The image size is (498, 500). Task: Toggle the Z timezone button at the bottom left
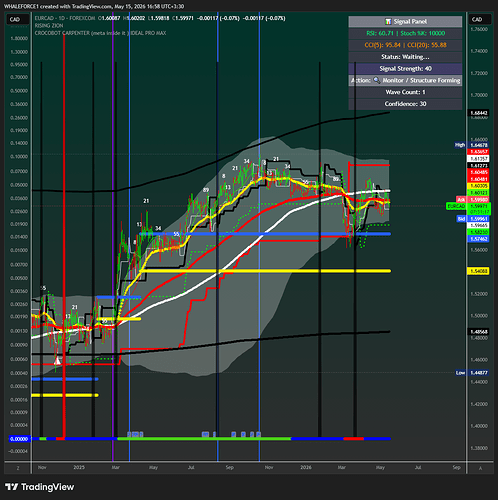click(x=18, y=468)
